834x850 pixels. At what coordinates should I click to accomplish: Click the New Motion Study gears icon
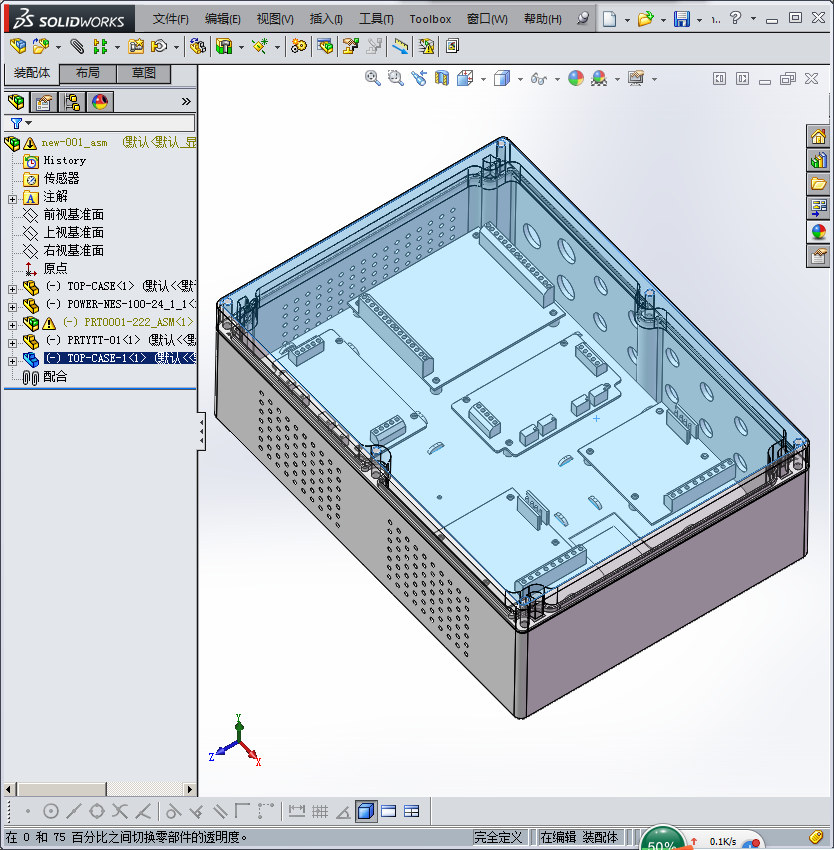(298, 47)
